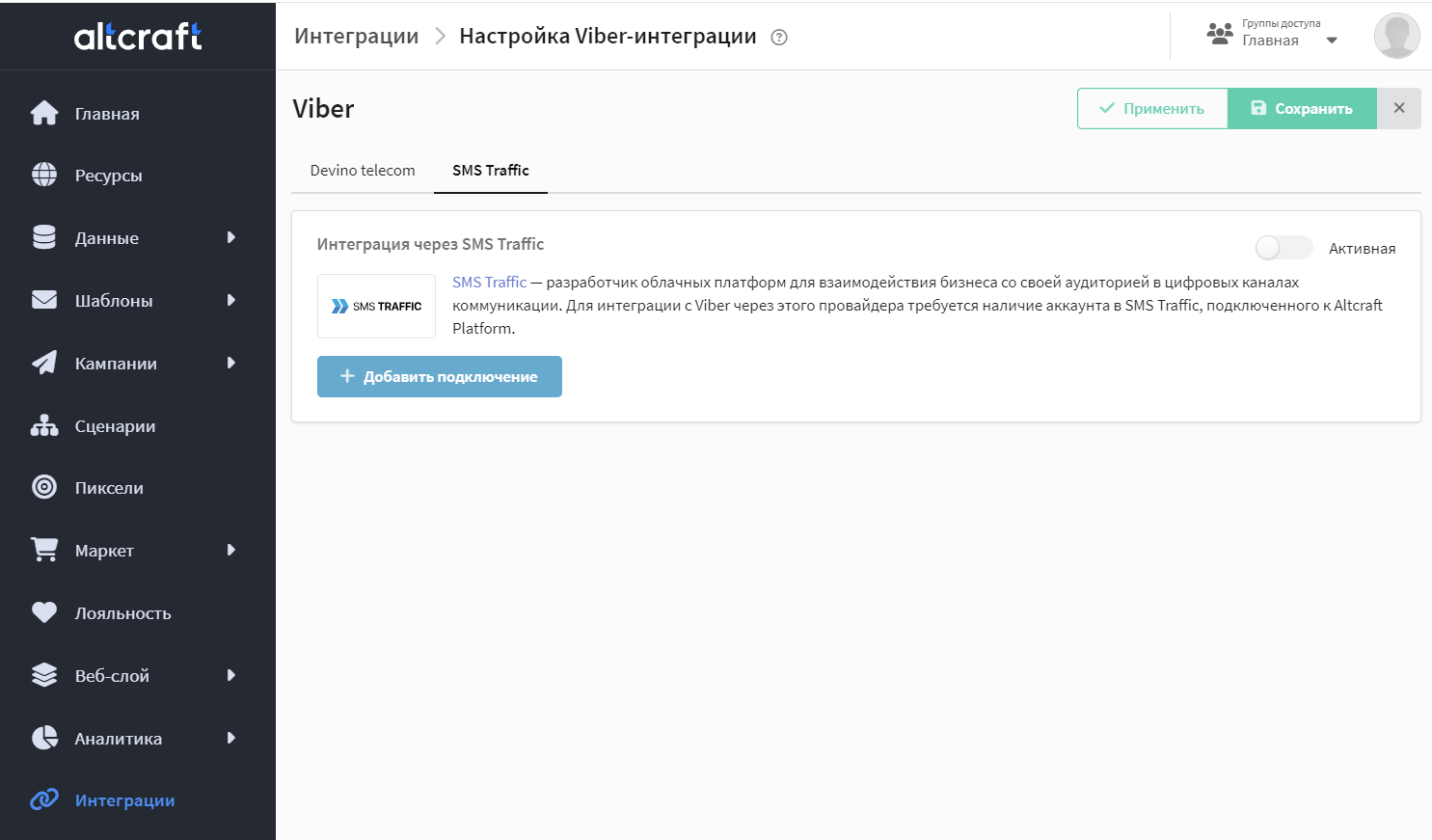Click the Лояльность heart icon

point(44,612)
